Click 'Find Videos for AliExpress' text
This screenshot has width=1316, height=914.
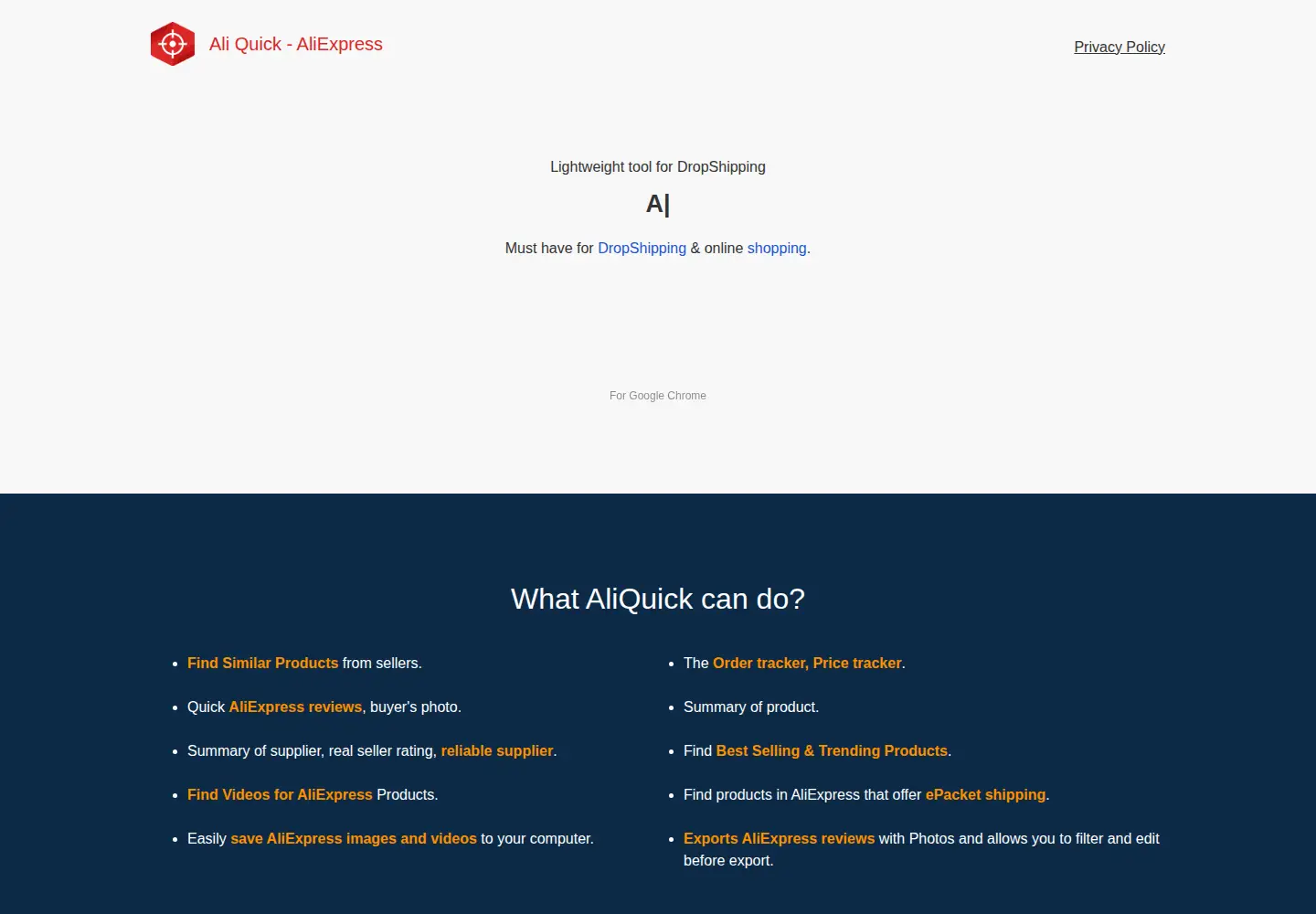pyautogui.click(x=280, y=794)
